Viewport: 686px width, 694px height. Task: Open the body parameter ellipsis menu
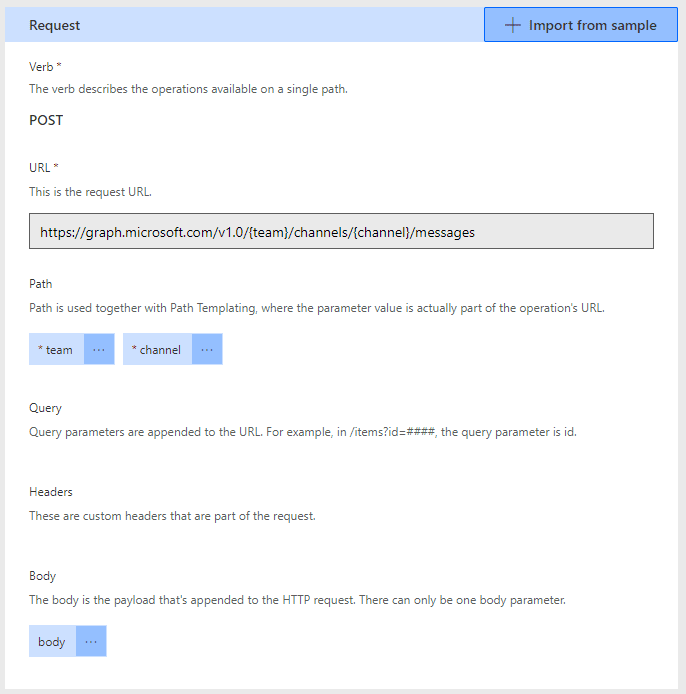click(91, 641)
